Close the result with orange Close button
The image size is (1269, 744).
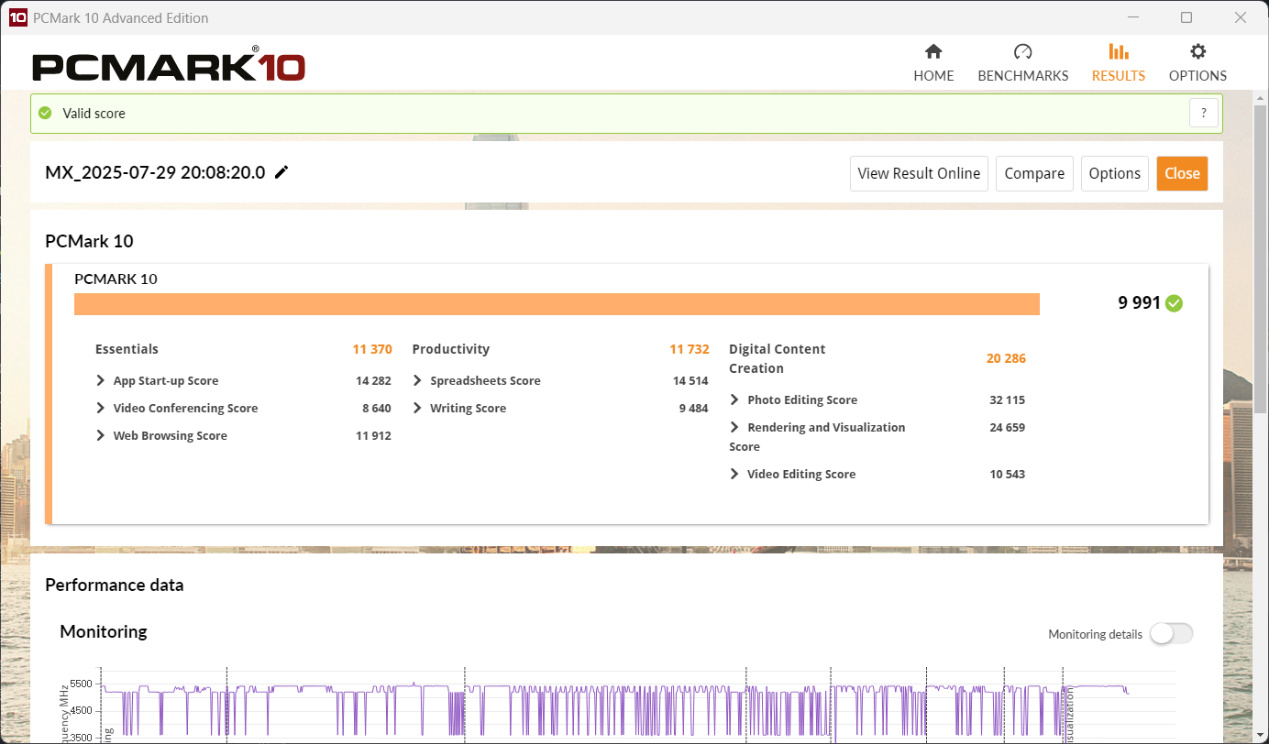[x=1182, y=173]
